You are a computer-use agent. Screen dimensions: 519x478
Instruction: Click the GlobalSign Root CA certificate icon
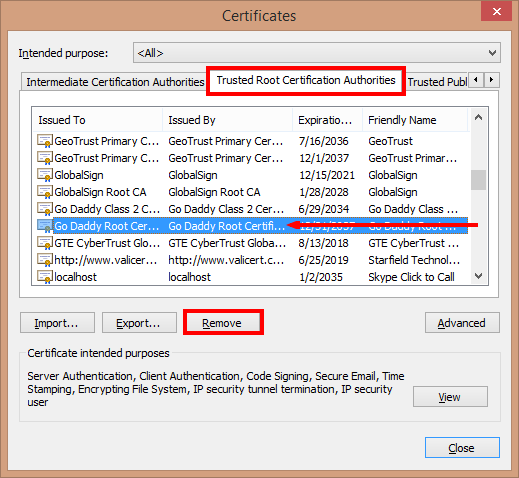45,192
